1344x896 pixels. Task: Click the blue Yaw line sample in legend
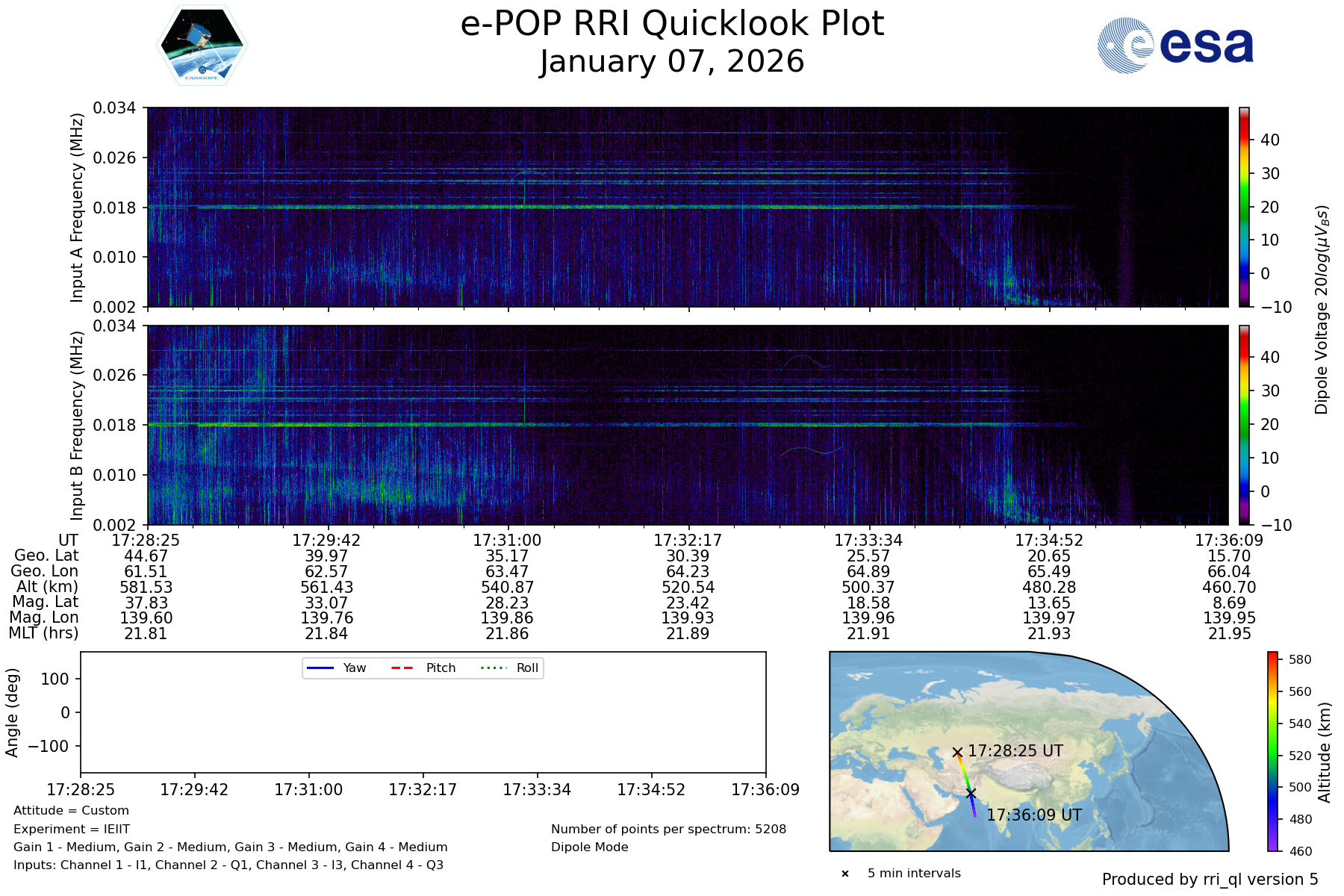[320, 668]
